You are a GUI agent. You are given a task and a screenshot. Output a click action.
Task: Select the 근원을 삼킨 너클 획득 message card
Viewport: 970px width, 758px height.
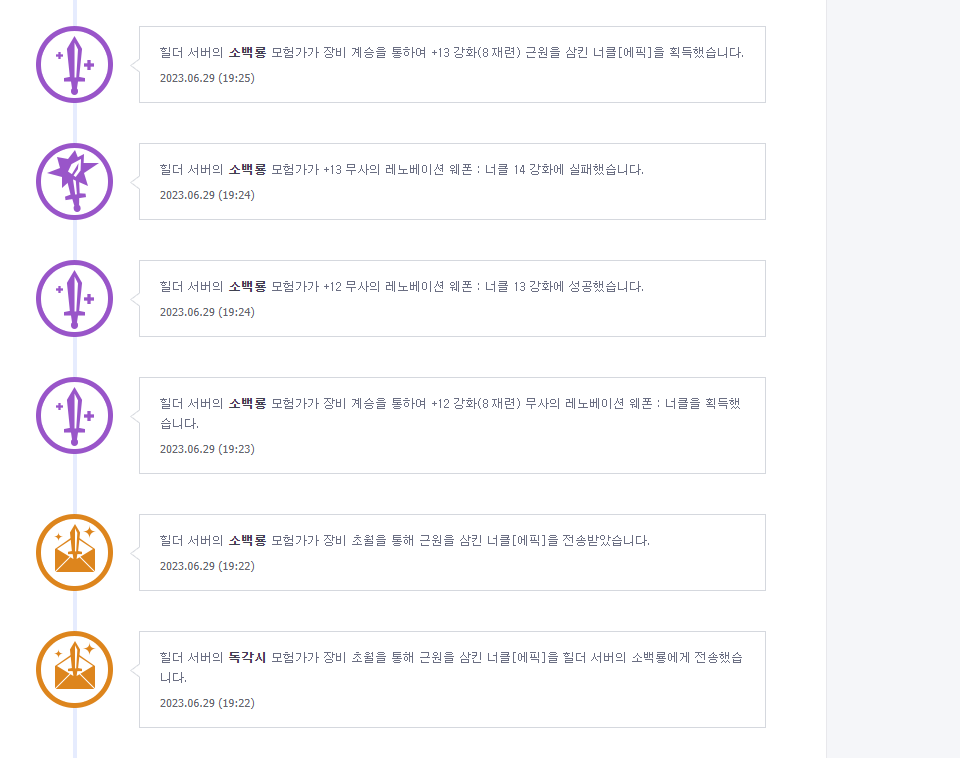click(452, 64)
